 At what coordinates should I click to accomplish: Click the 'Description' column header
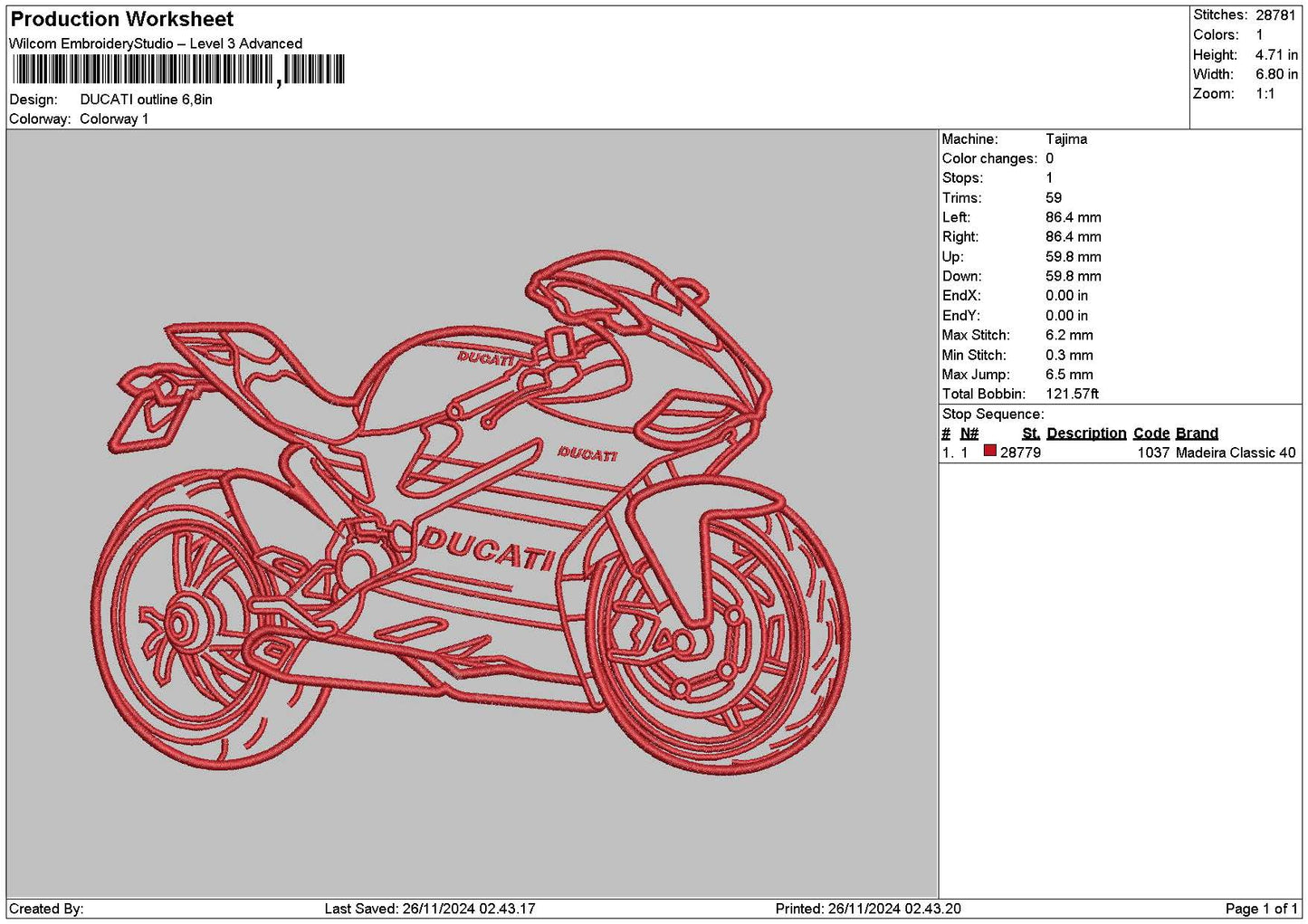[1086, 433]
